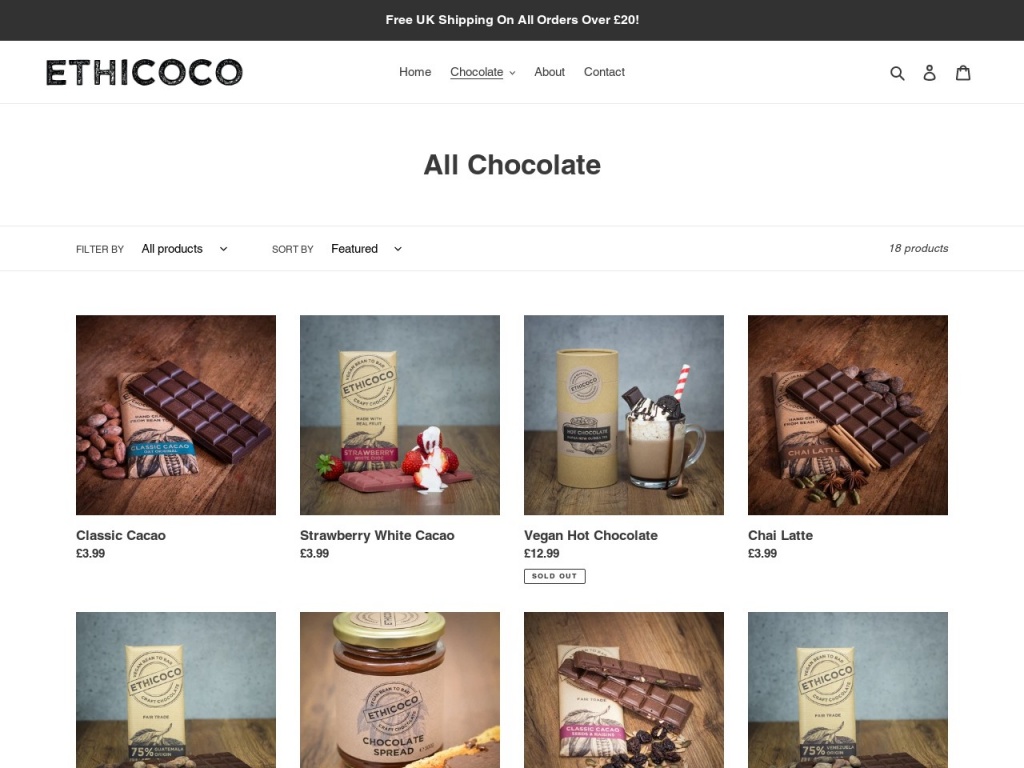Open the Vegan Hot Chocolate product image
Viewport: 1024px width, 768px height.
coord(624,415)
